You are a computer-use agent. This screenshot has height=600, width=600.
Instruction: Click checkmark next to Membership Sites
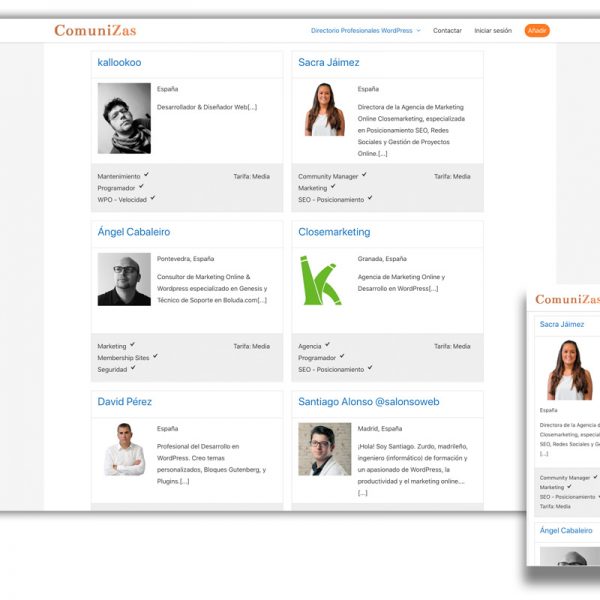pyautogui.click(x=155, y=356)
